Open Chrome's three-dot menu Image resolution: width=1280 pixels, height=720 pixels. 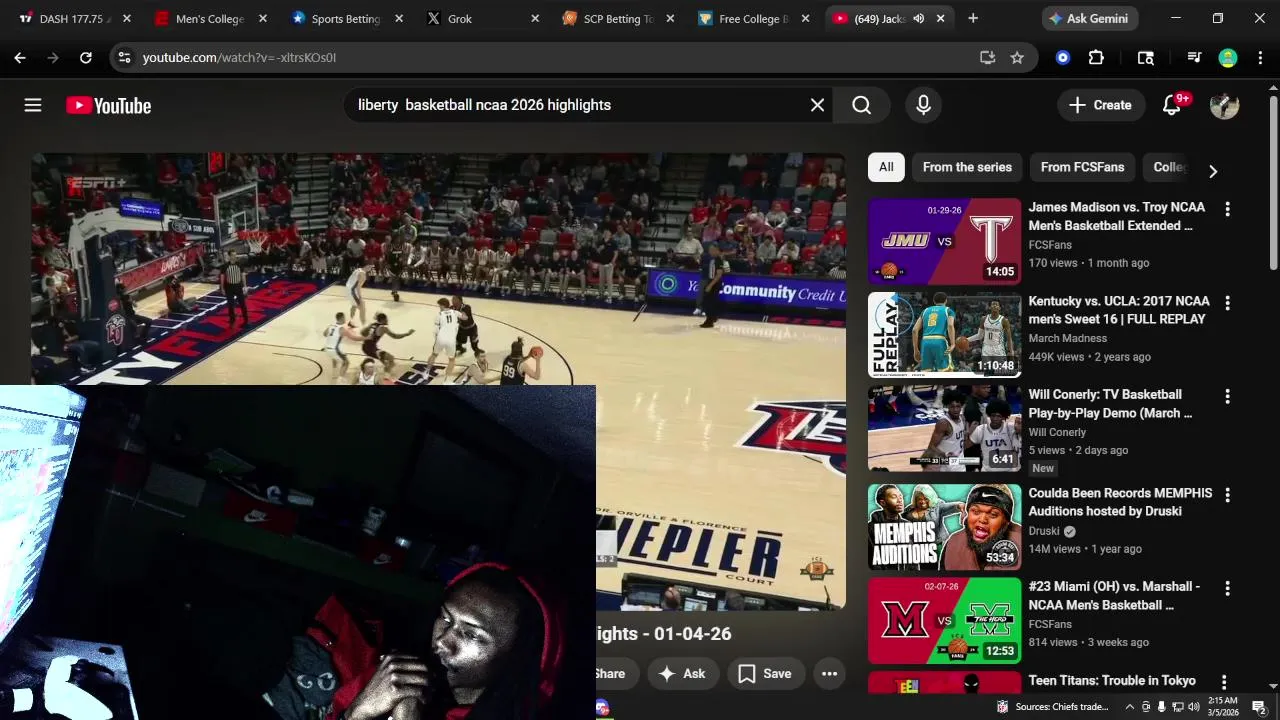click(1259, 58)
